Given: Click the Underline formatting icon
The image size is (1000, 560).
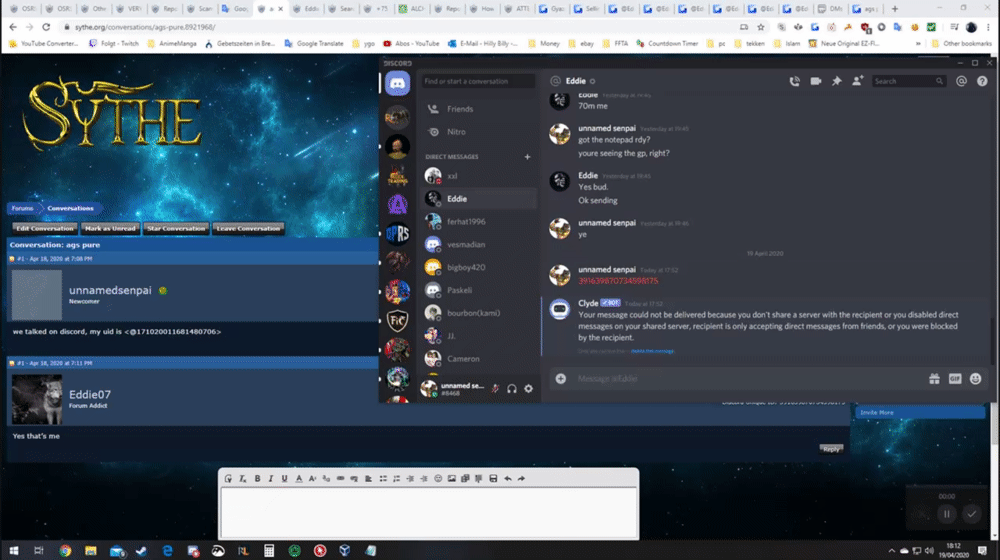Looking at the screenshot, I should (284, 478).
